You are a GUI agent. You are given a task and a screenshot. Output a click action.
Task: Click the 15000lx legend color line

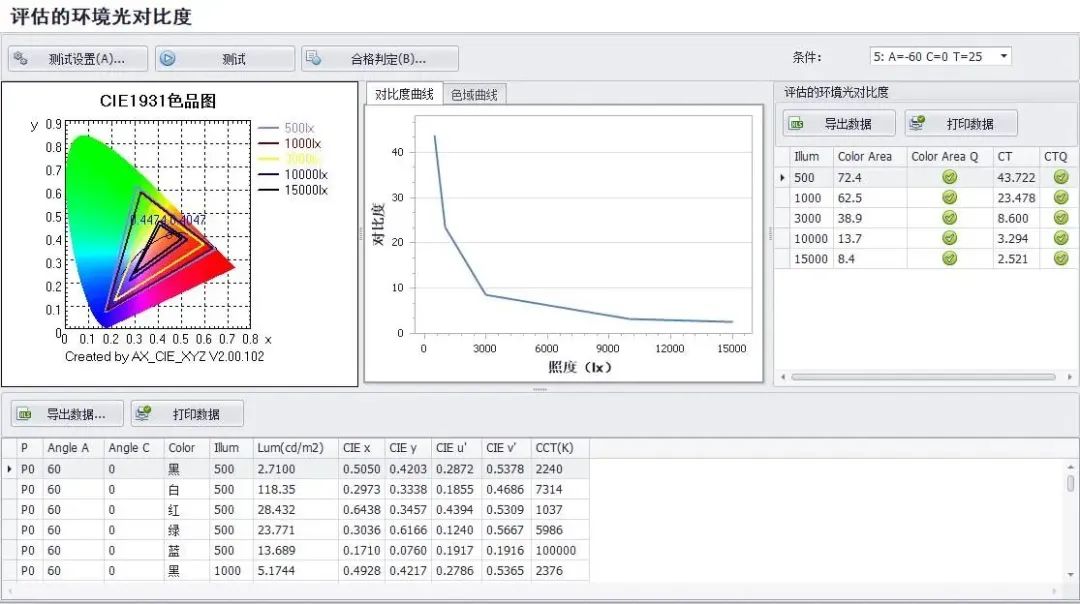coord(269,190)
